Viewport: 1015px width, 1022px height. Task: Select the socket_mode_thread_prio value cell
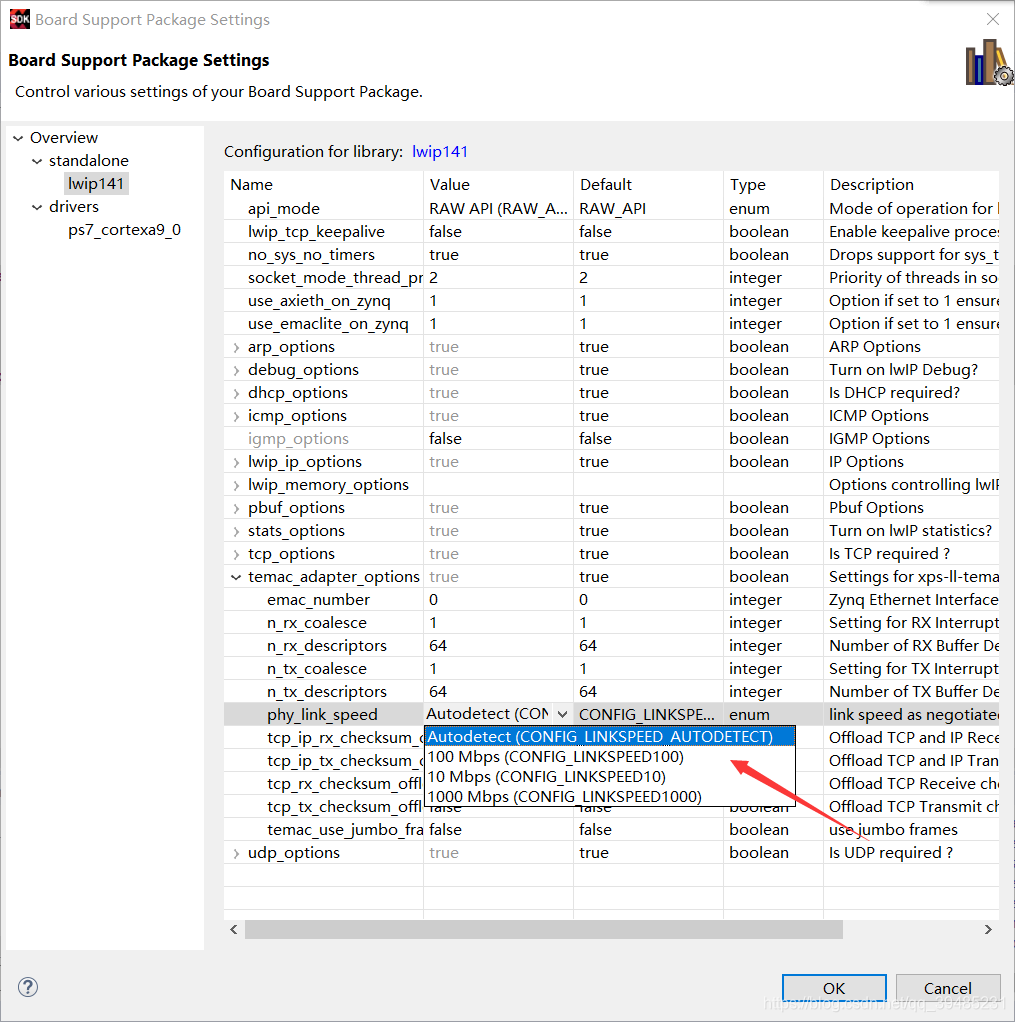coord(499,278)
